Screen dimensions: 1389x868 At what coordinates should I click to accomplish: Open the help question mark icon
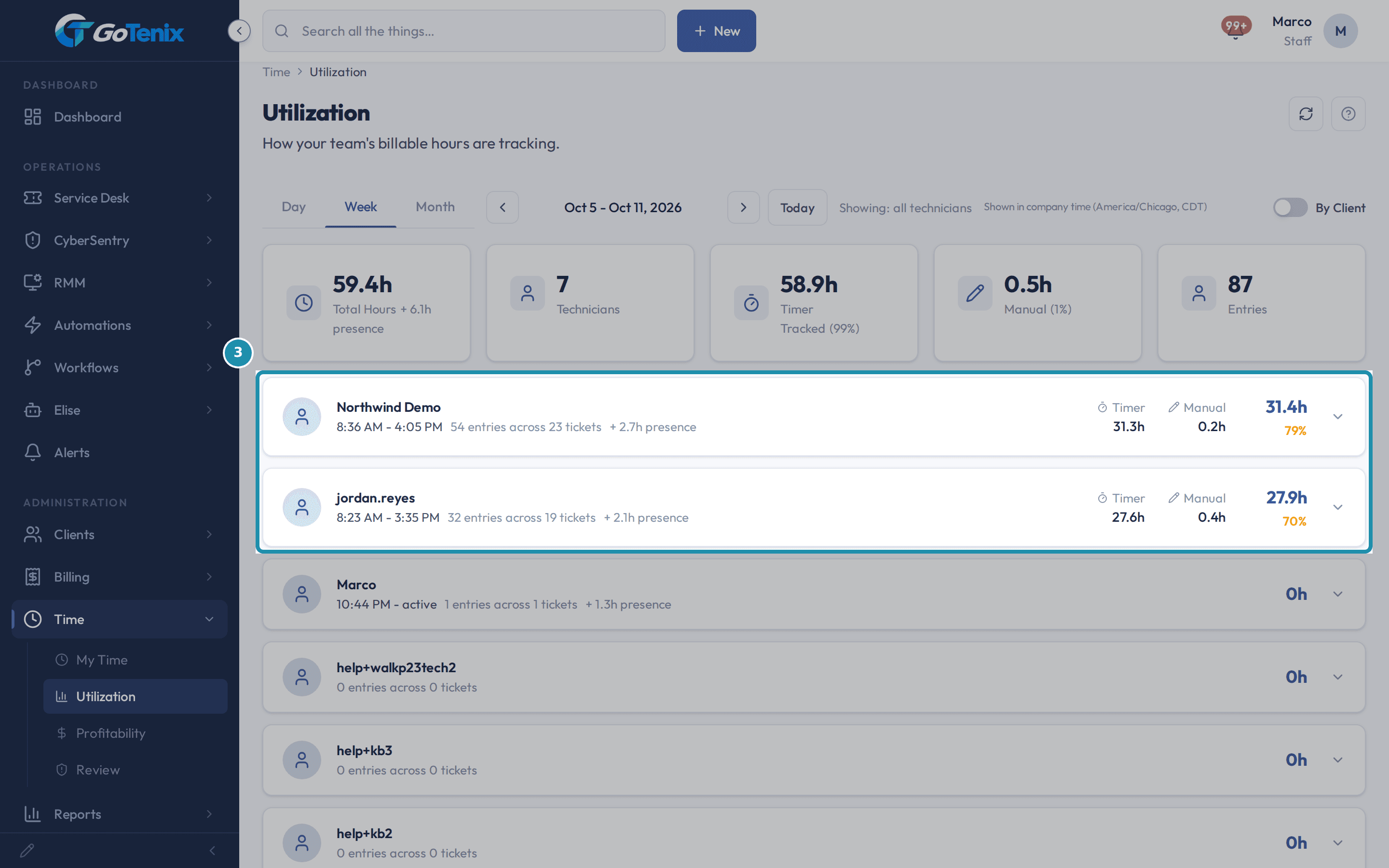[x=1348, y=114]
